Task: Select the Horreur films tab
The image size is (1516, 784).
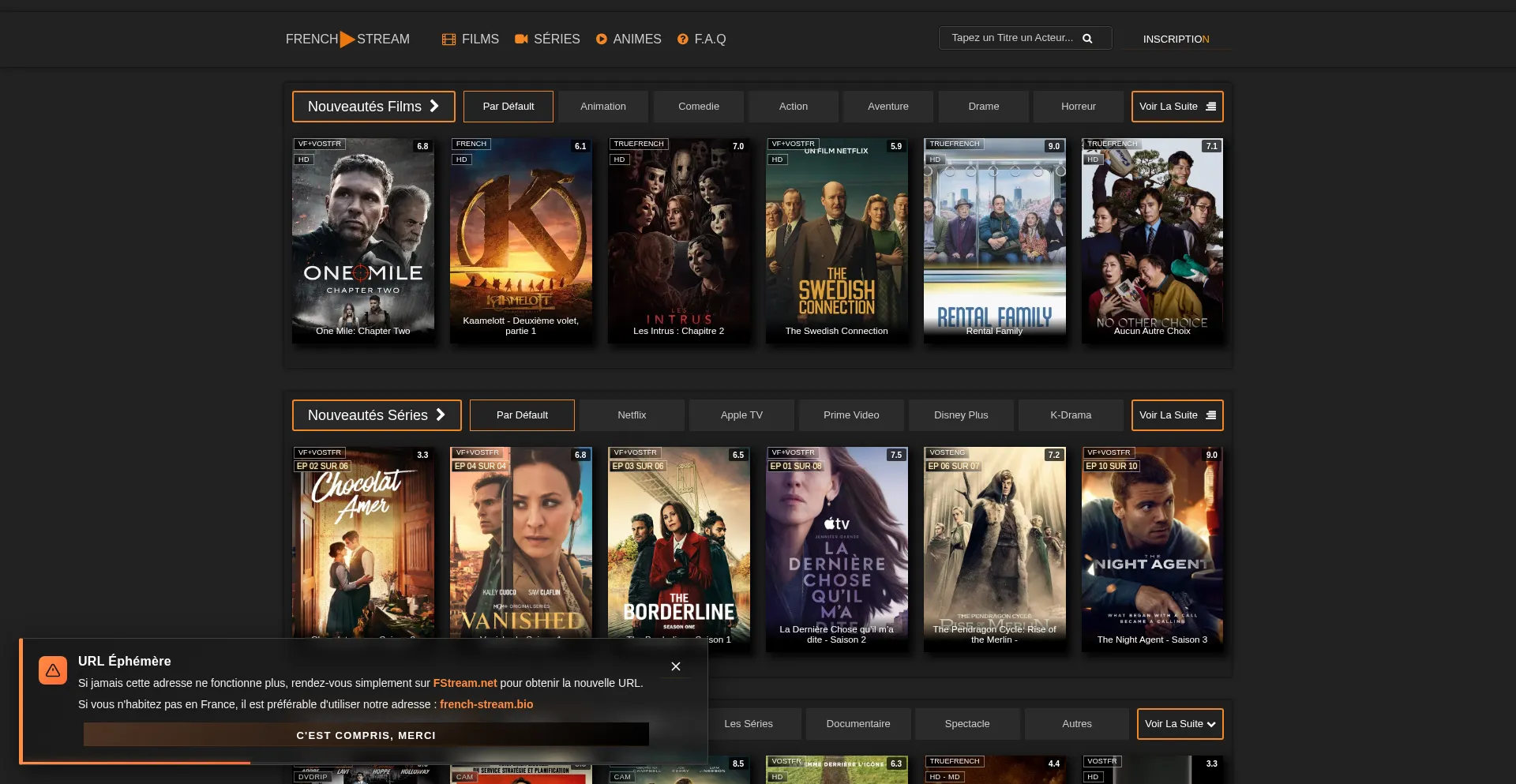Action: [x=1079, y=107]
